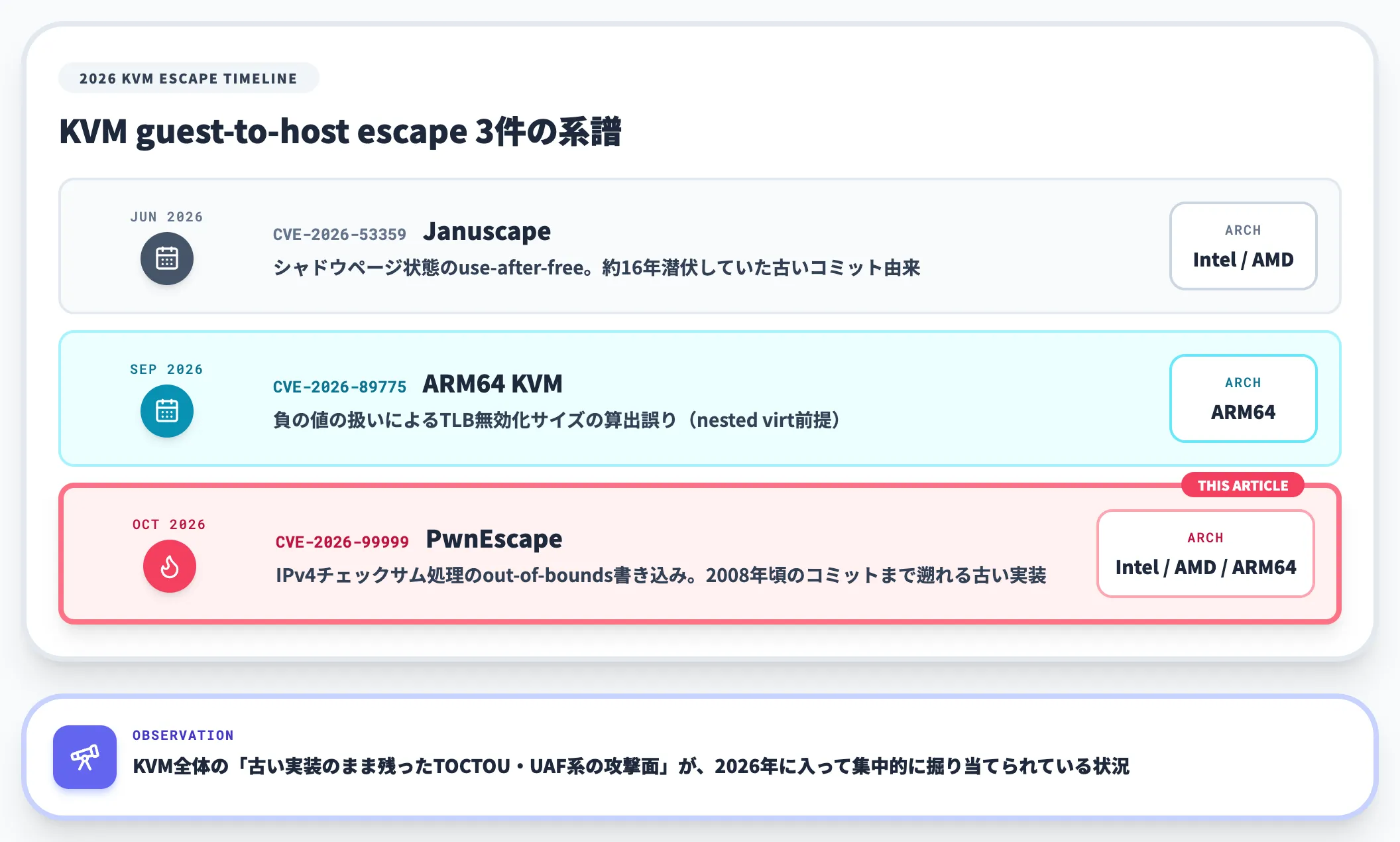
Task: Click the observation sentence about TOCTOU・UAF
Action: [631, 766]
